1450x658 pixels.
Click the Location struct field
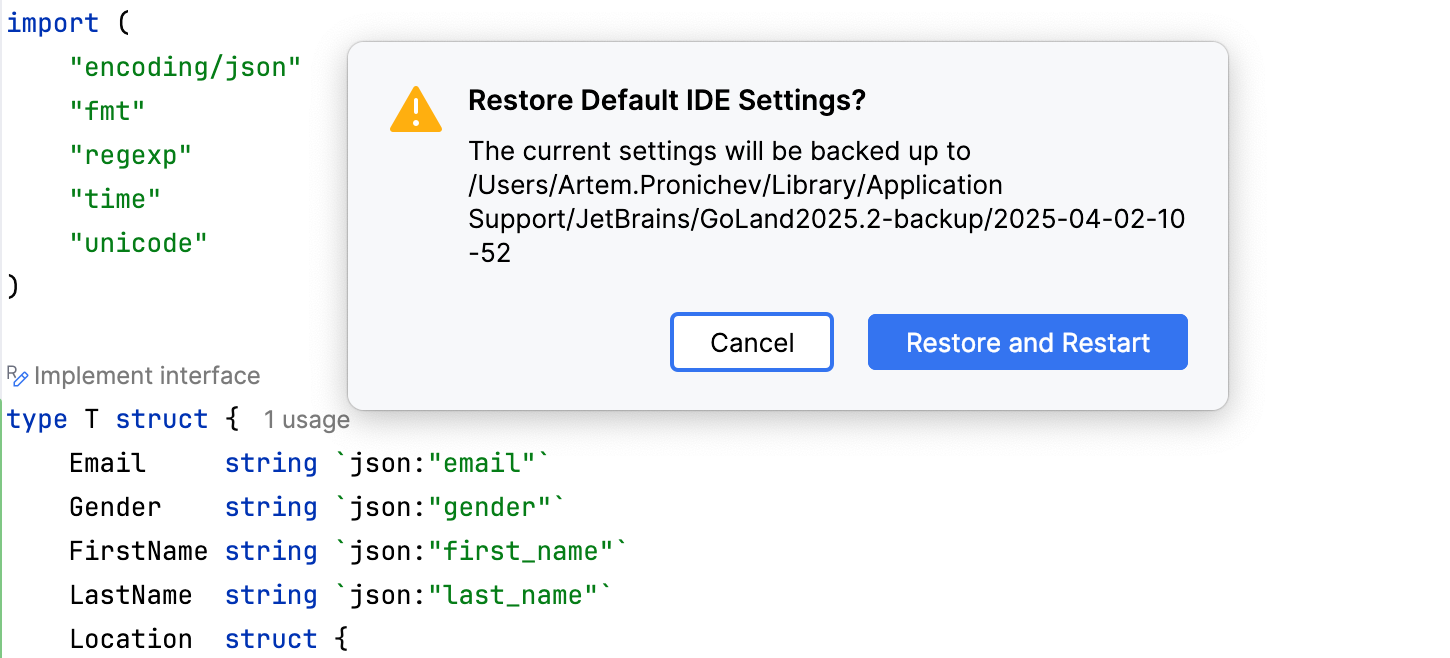click(x=131, y=639)
